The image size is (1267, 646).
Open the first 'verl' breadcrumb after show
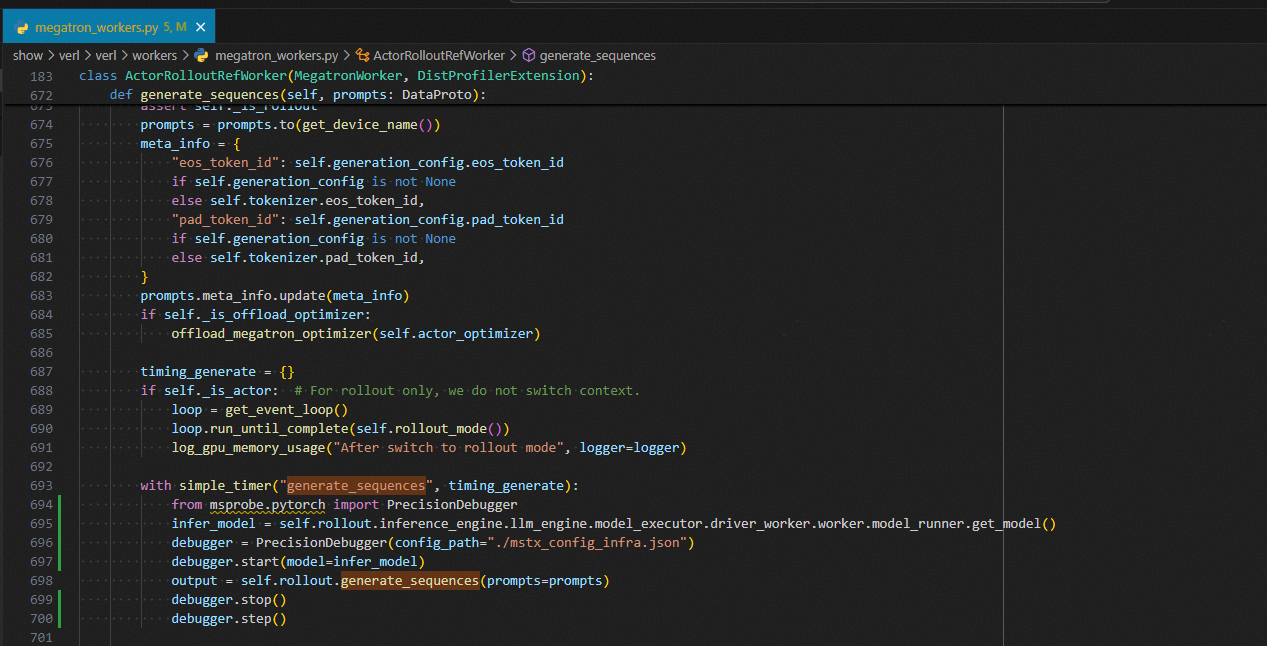69,56
